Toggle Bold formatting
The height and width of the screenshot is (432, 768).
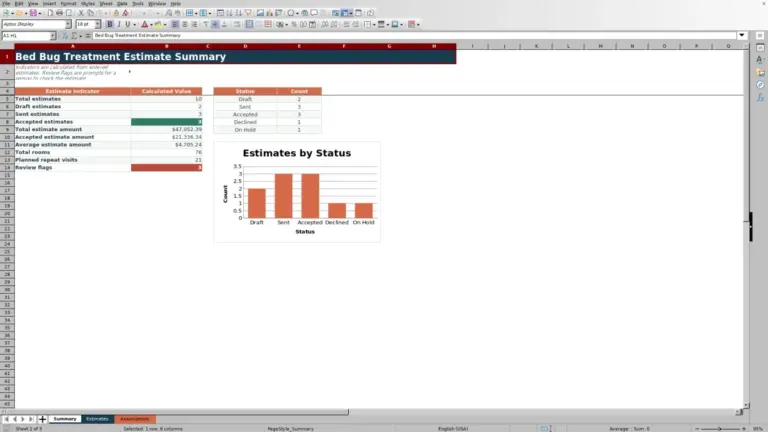point(109,24)
